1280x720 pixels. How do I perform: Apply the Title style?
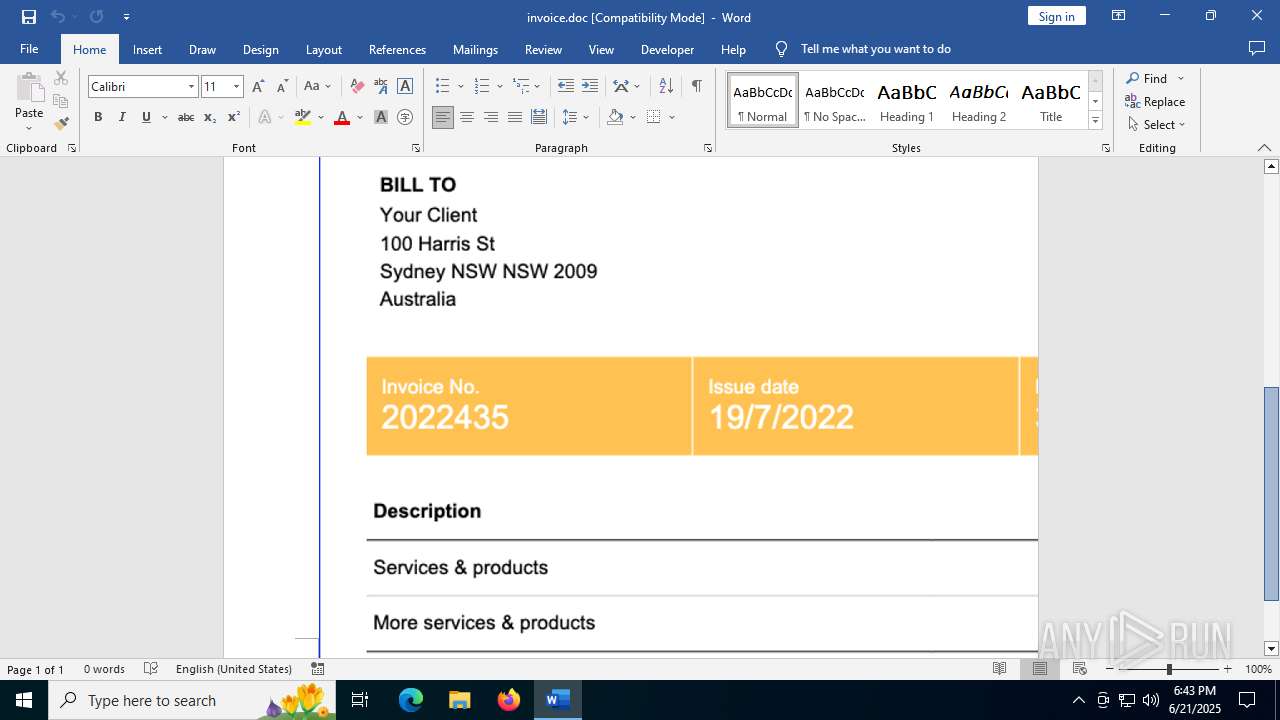point(1051,101)
